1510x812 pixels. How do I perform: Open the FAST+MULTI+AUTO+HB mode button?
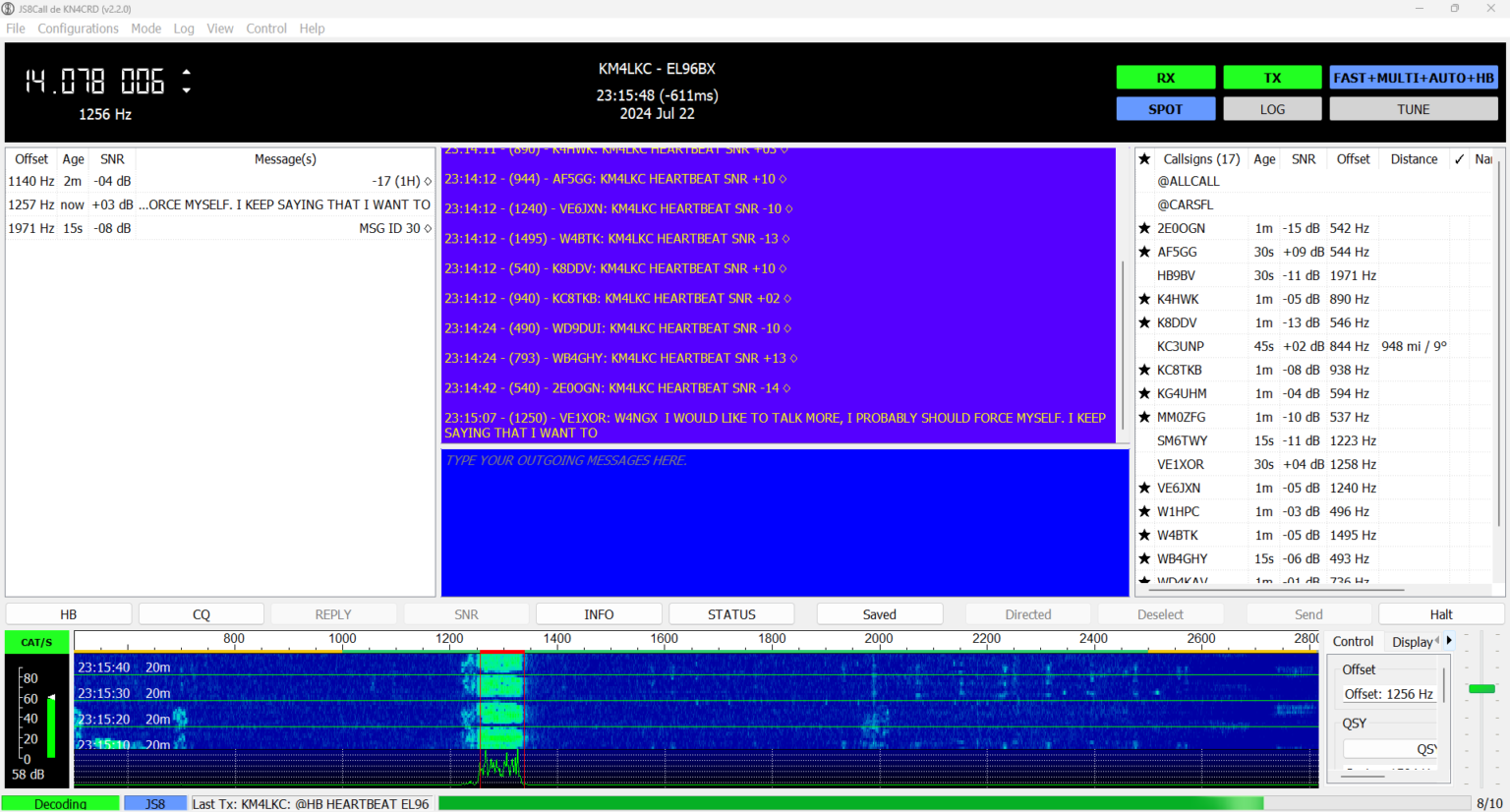(x=1414, y=78)
